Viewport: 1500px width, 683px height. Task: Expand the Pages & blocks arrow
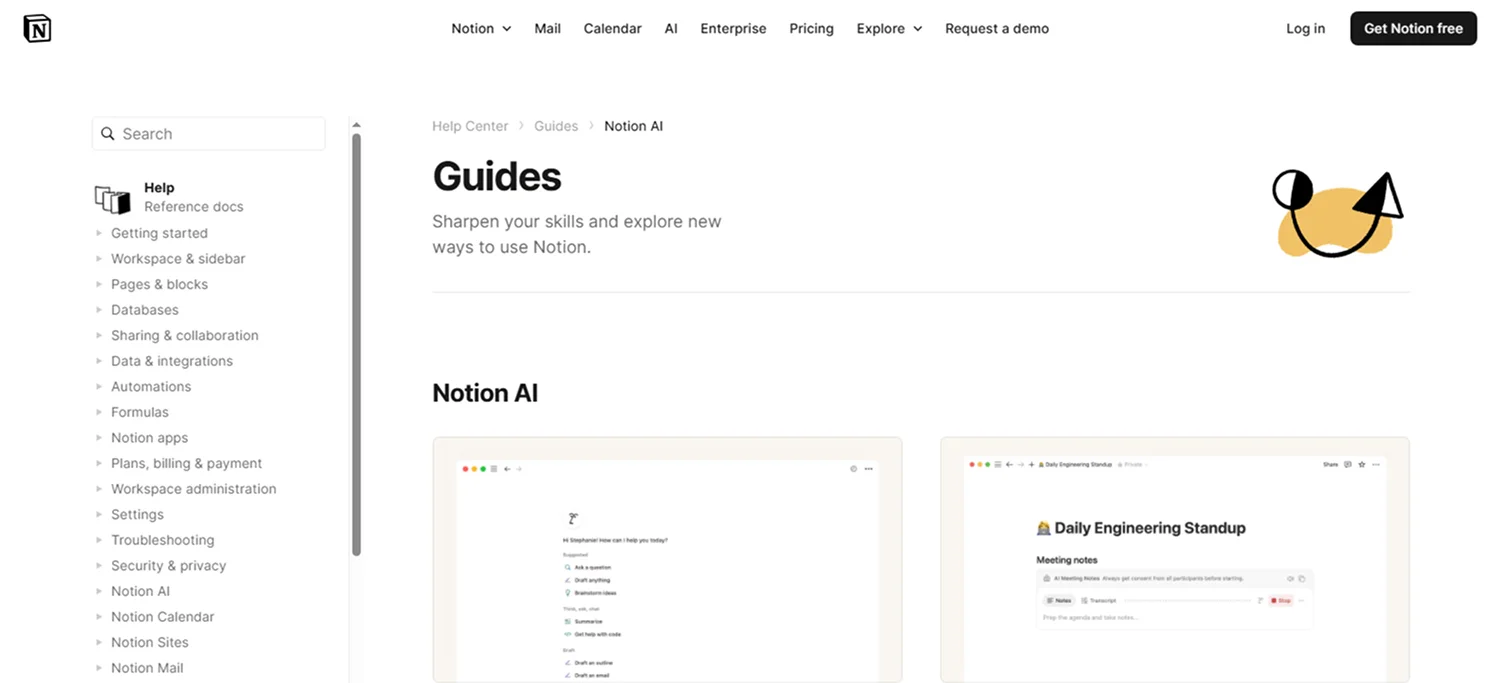coord(99,284)
